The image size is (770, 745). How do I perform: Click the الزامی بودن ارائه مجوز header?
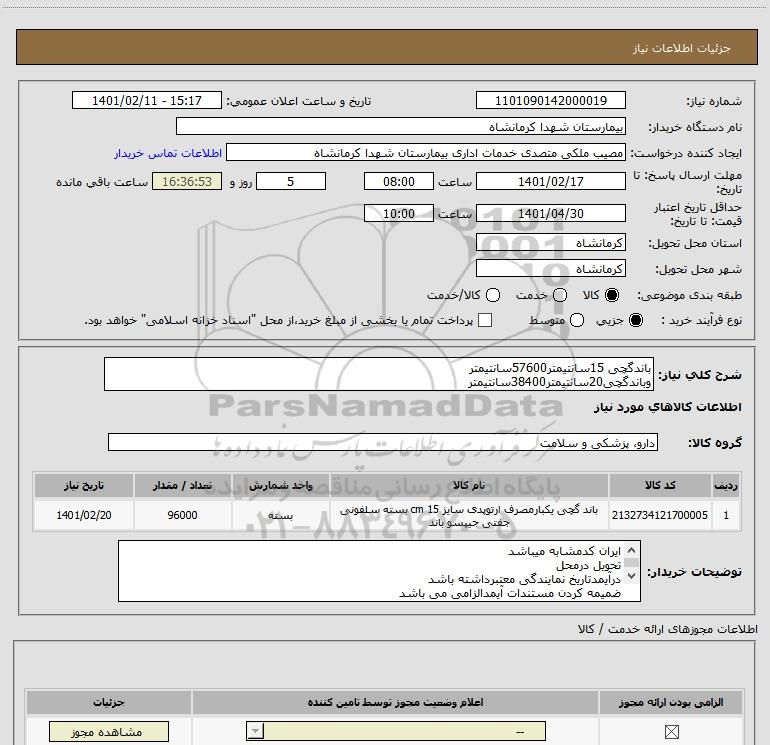point(671,702)
